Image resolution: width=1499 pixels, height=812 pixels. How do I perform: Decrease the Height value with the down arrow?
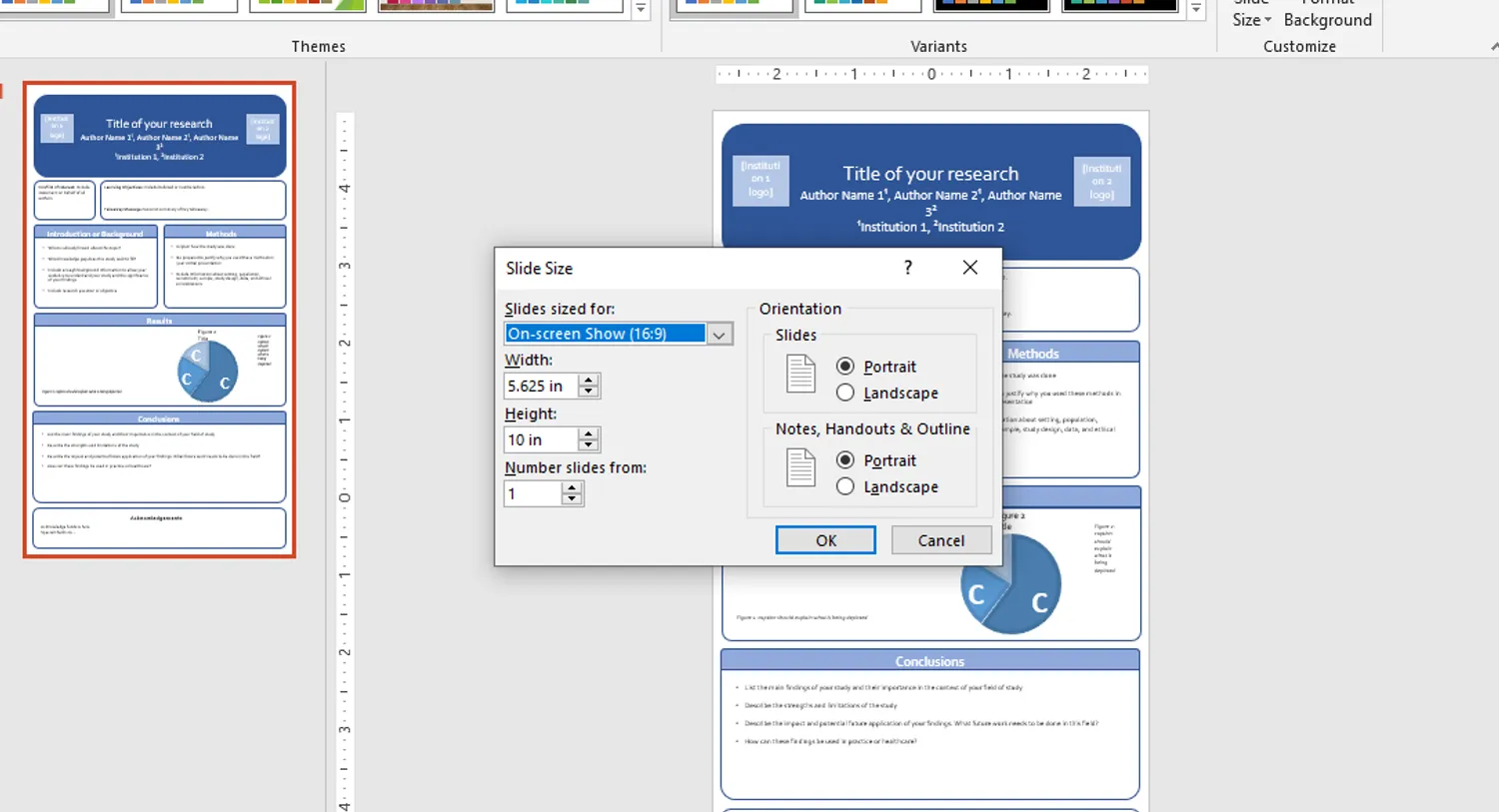click(589, 445)
